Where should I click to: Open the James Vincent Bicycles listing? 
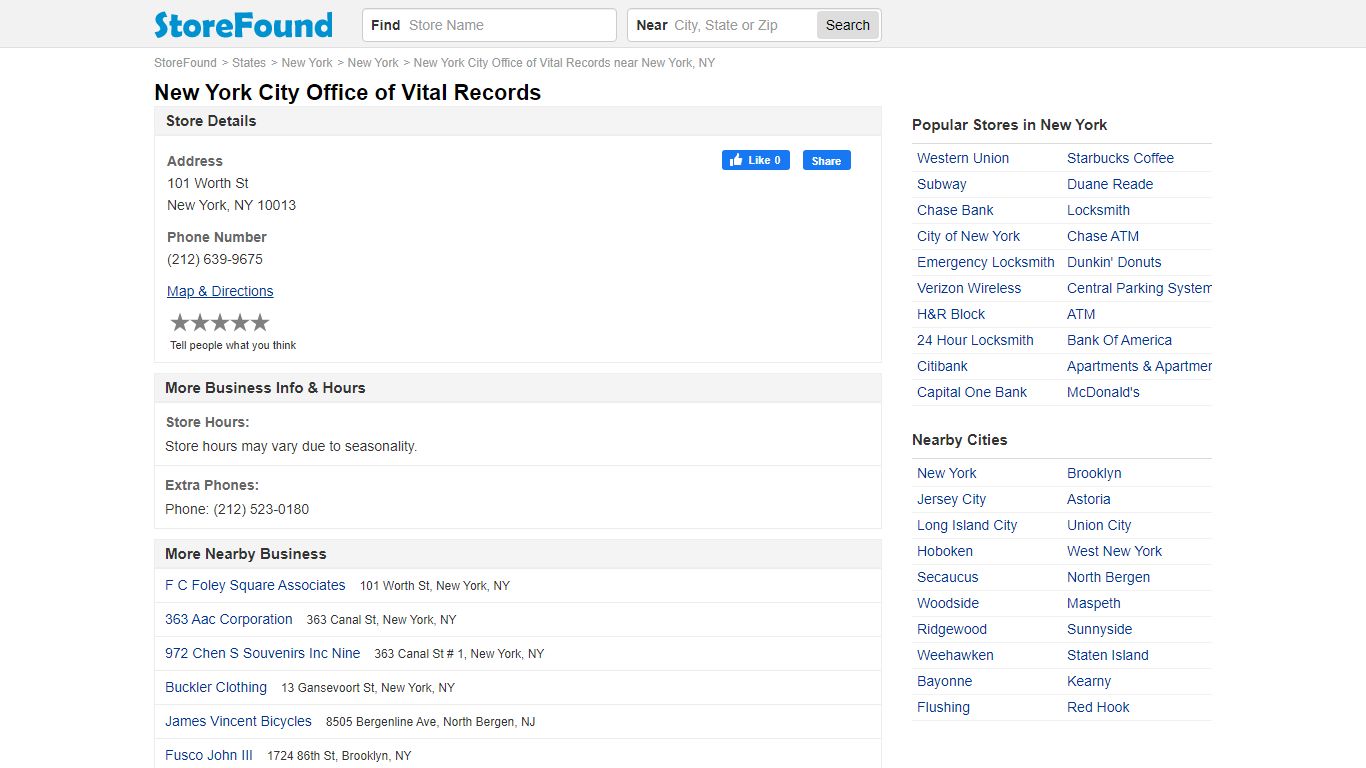pyautogui.click(x=238, y=721)
